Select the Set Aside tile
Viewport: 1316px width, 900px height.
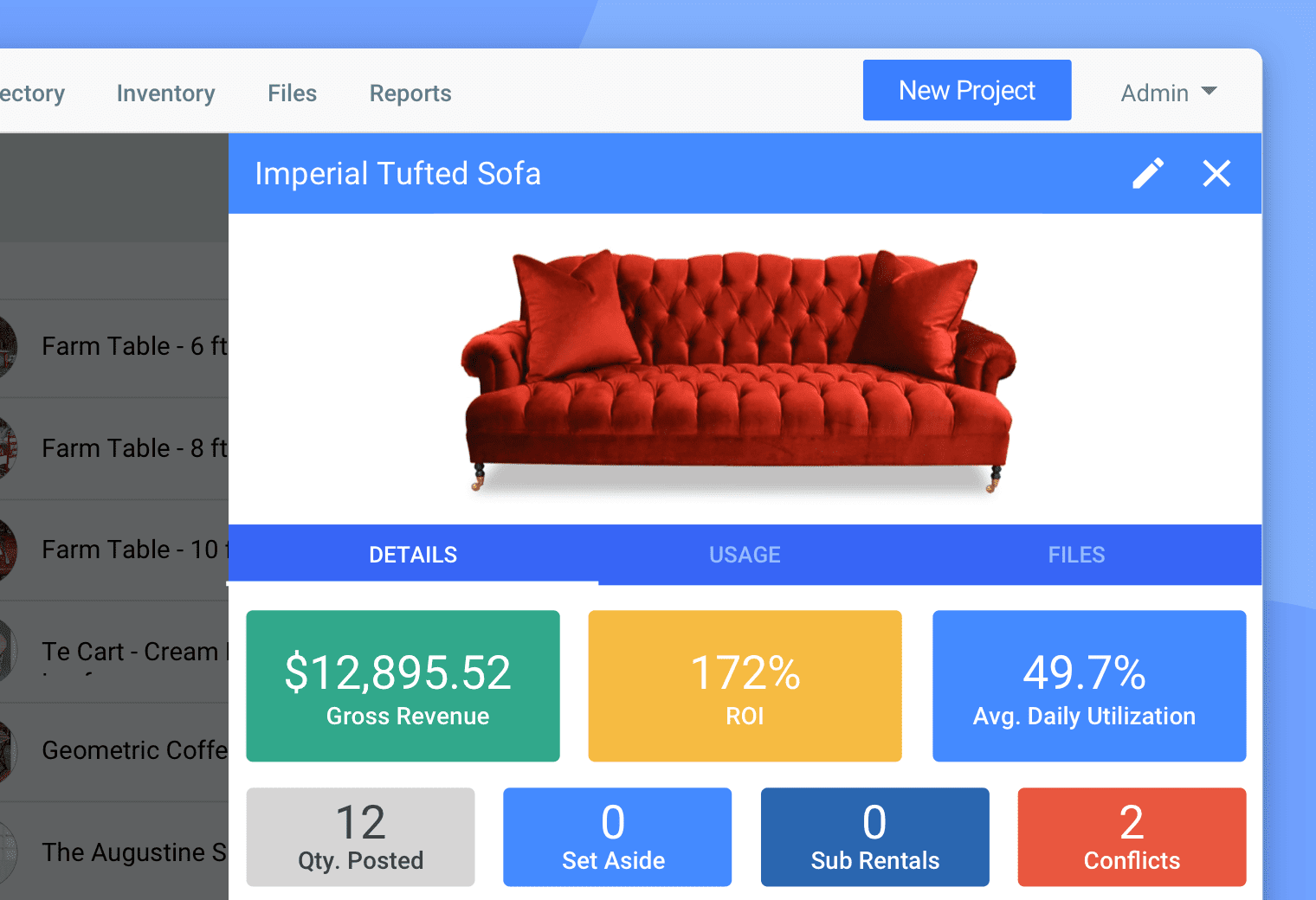[617, 837]
